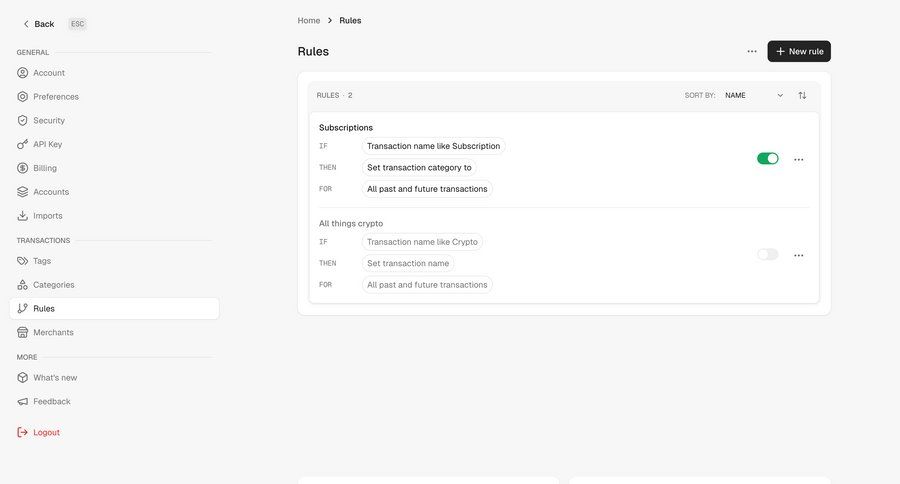This screenshot has height=484, width=900.
Task: Open Security settings
Action: pyautogui.click(x=114, y=121)
